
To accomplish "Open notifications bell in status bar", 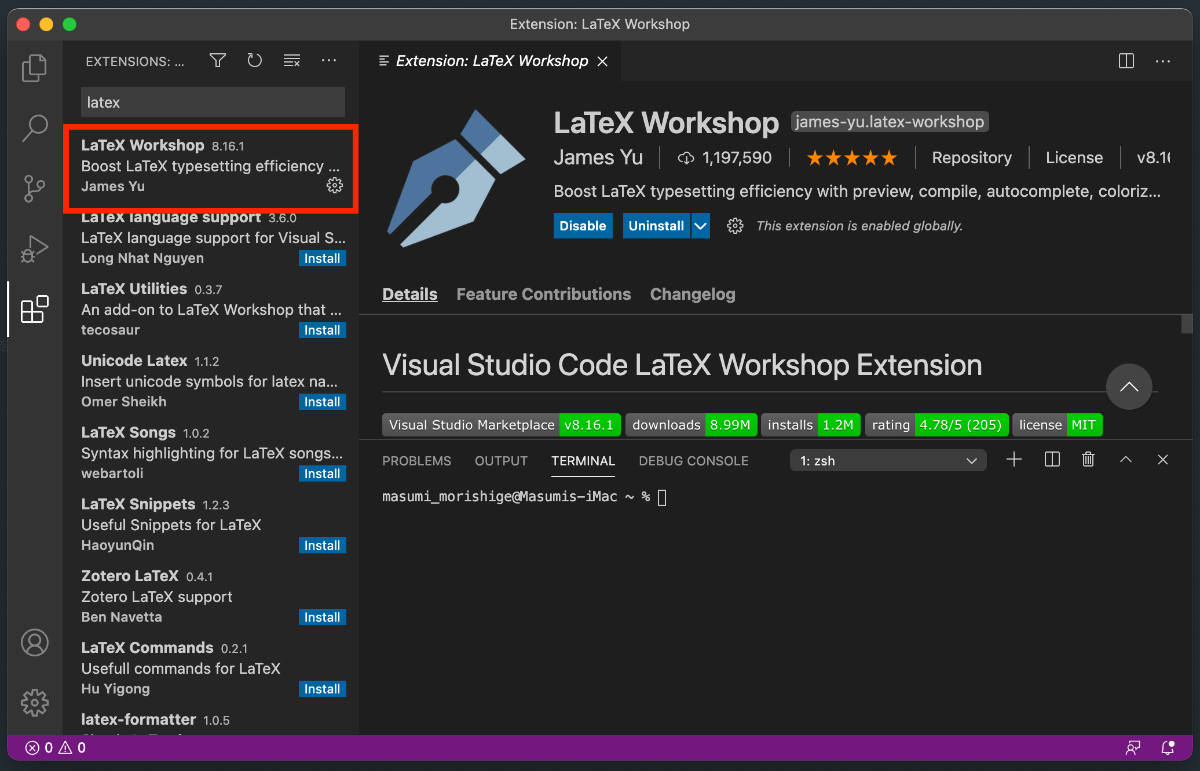I will 1168,747.
